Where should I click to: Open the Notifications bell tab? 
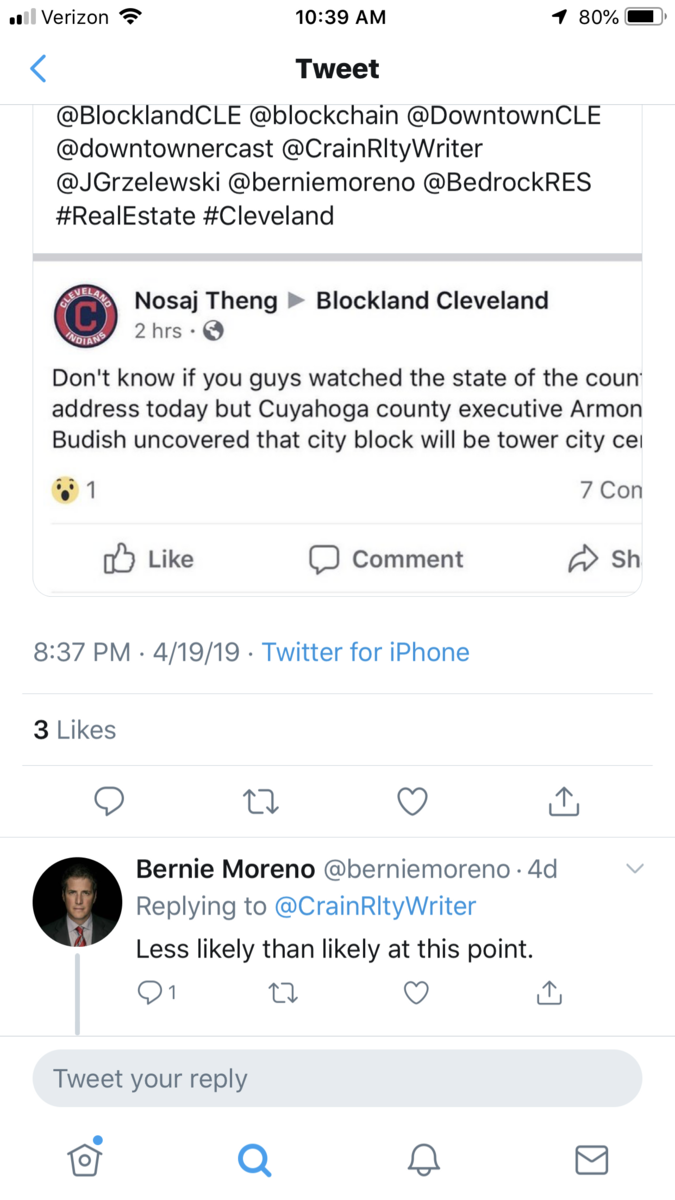point(424,1159)
